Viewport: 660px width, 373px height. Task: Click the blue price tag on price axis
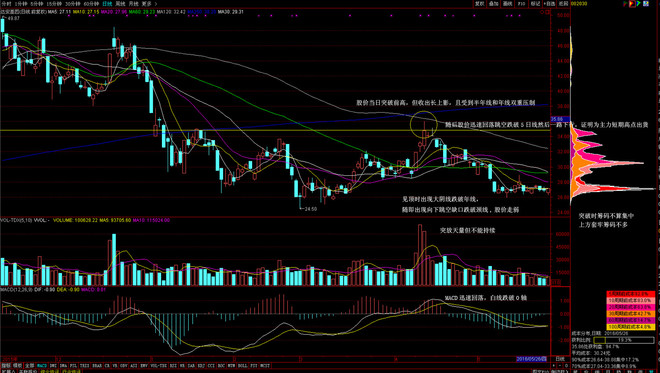(560, 120)
